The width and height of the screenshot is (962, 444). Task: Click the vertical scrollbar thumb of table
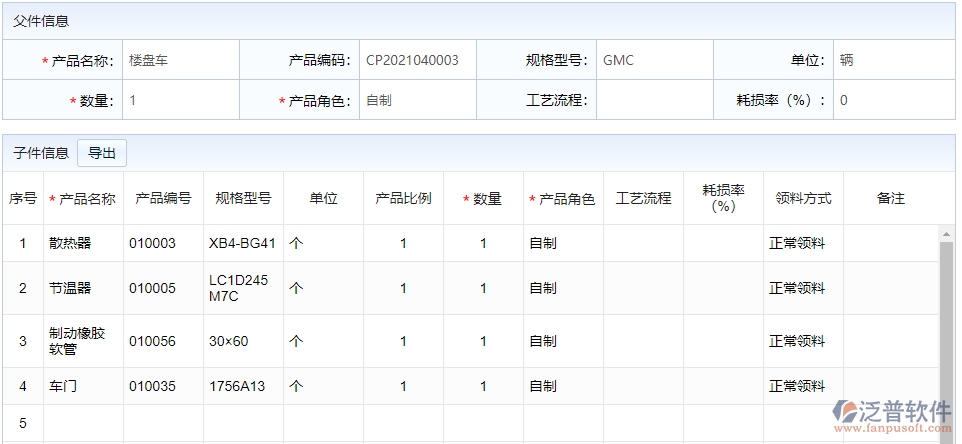pos(945,330)
